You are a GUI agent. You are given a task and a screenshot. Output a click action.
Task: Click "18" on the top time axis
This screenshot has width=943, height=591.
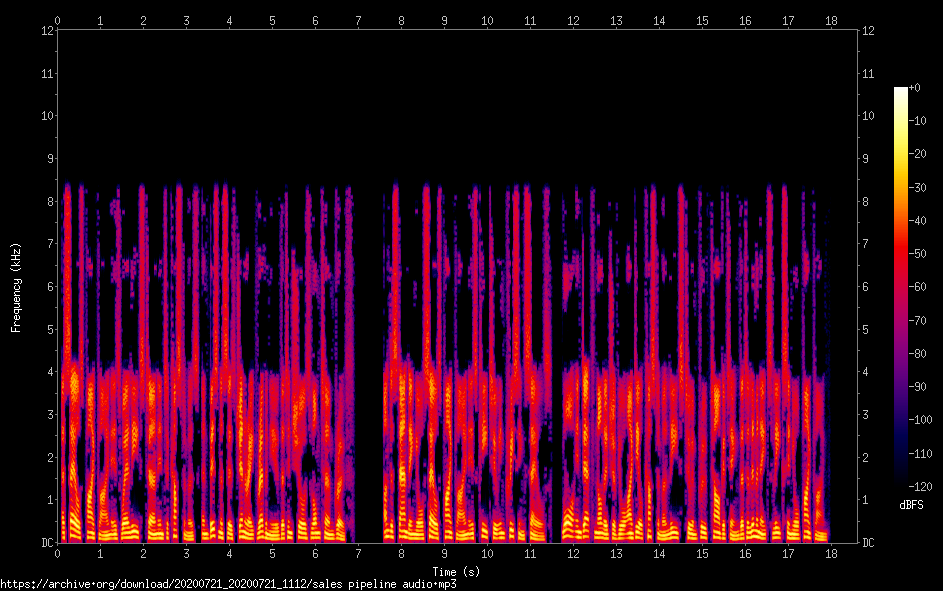(831, 20)
